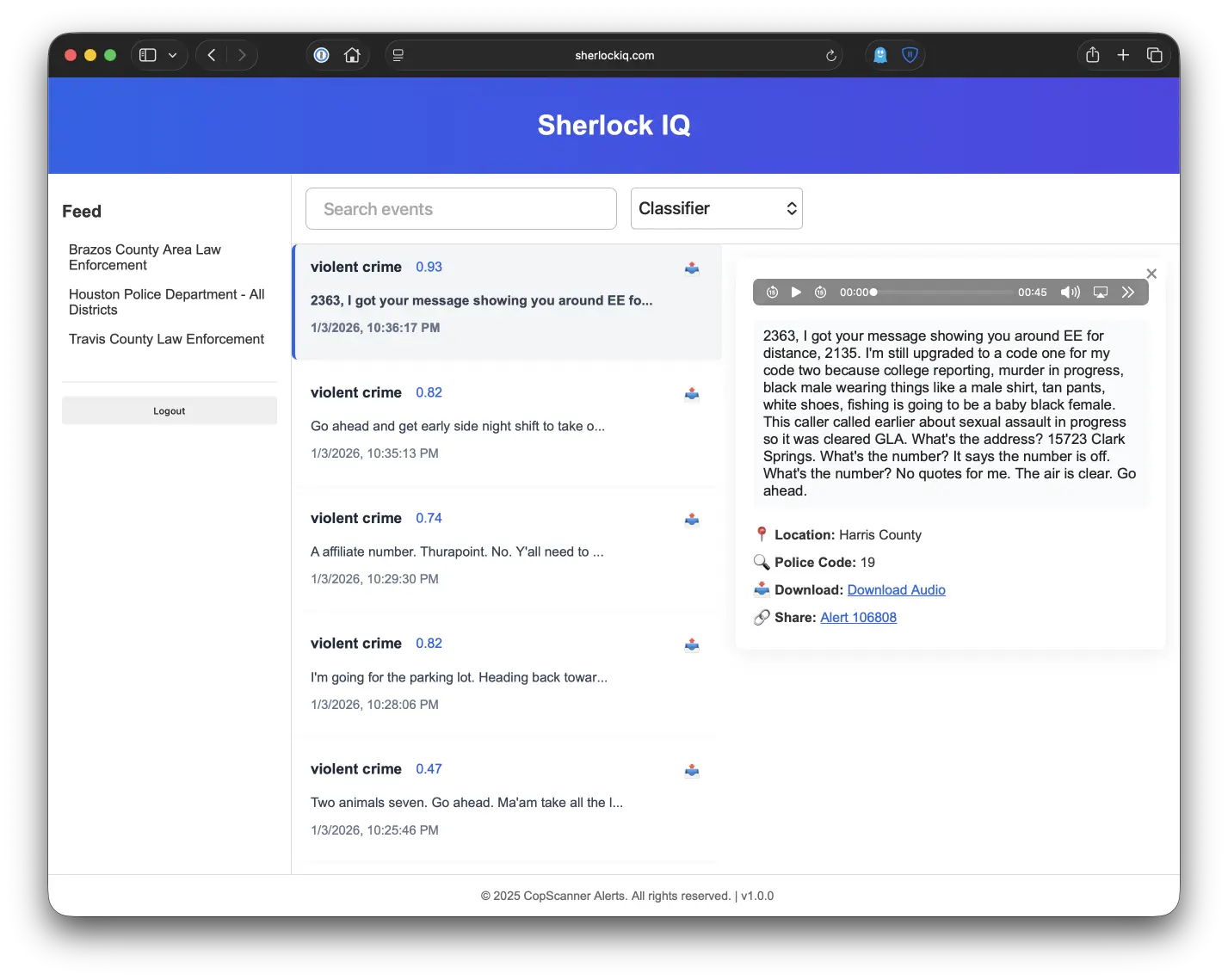
Task: Download audio for the 0.74 affiliate number event
Action: pos(692,520)
